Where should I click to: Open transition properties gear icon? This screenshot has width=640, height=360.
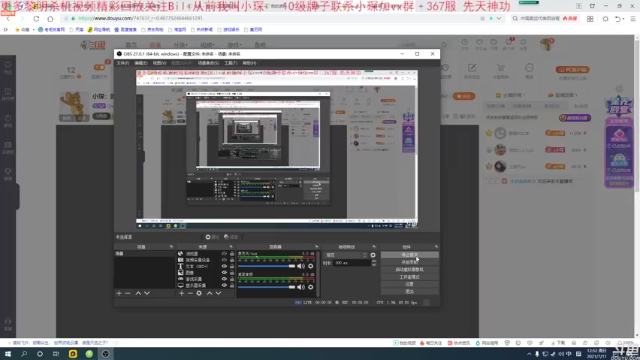(373, 255)
